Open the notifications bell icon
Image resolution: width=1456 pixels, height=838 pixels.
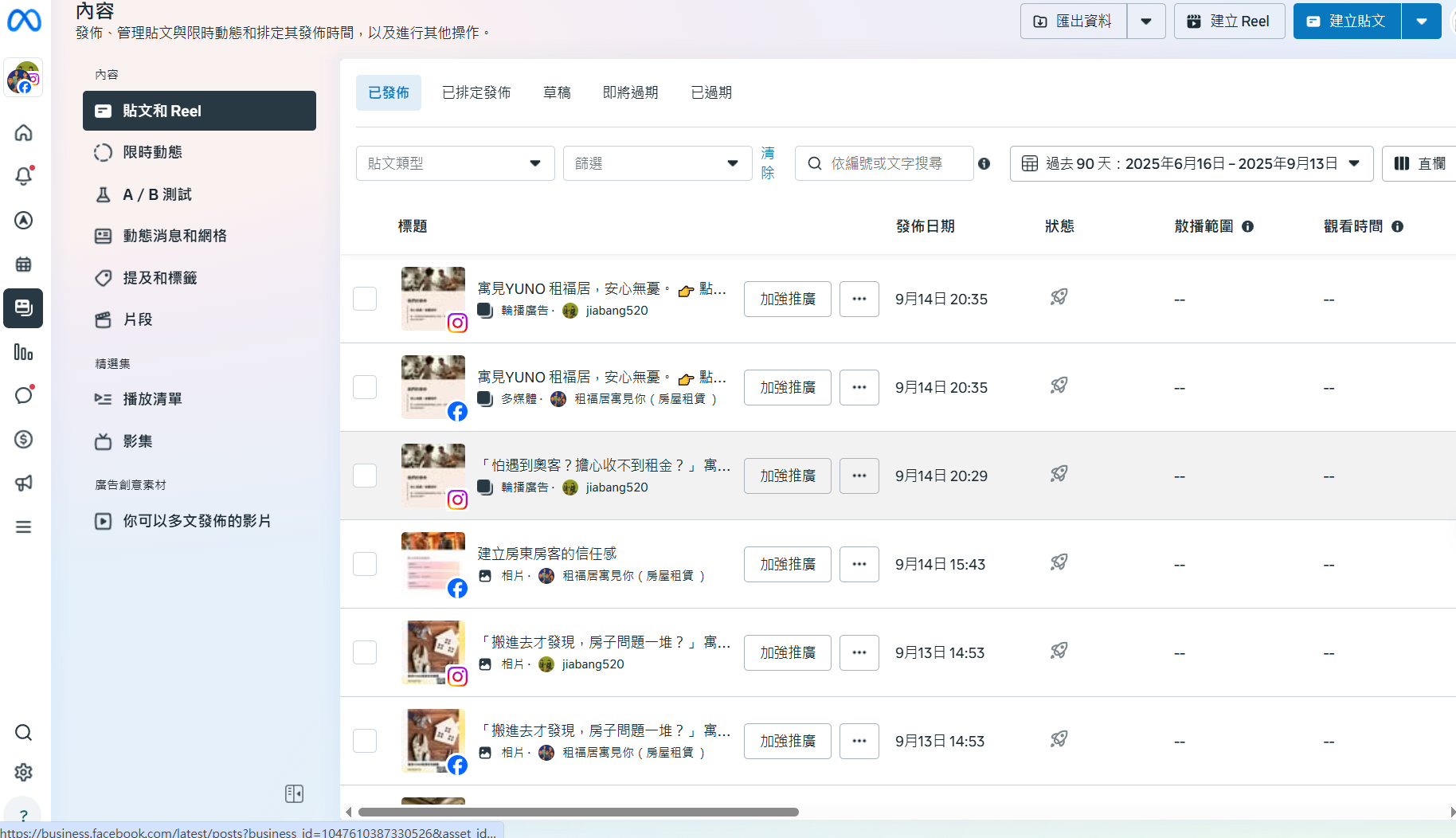24,176
